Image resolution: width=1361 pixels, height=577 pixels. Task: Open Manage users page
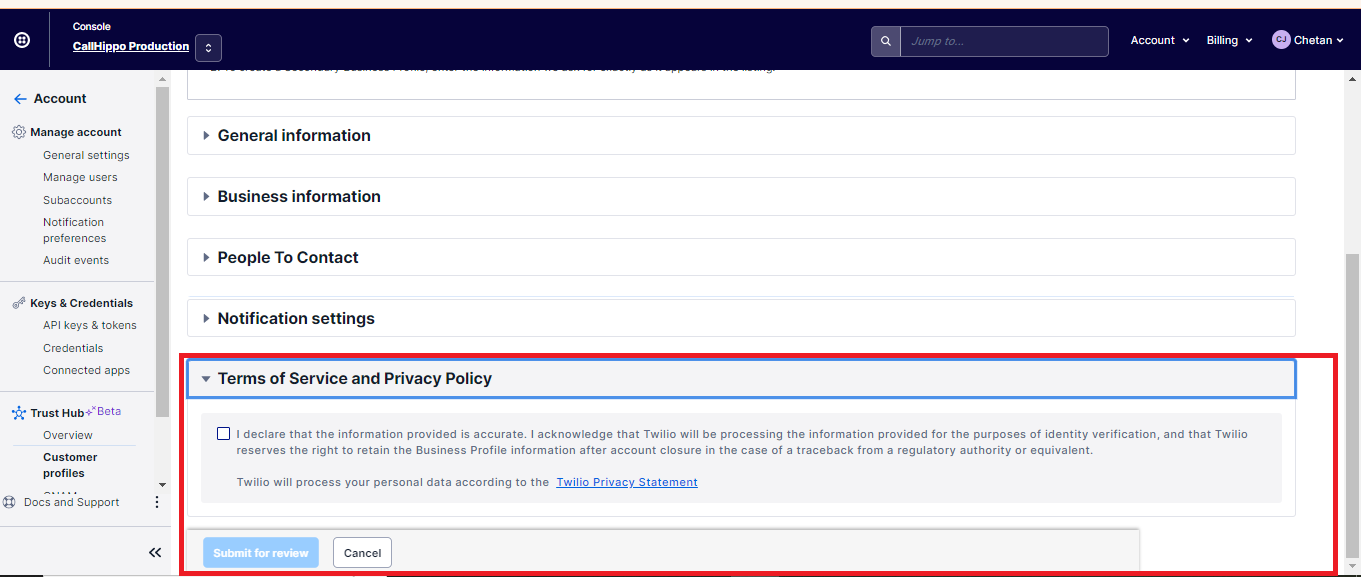point(80,177)
